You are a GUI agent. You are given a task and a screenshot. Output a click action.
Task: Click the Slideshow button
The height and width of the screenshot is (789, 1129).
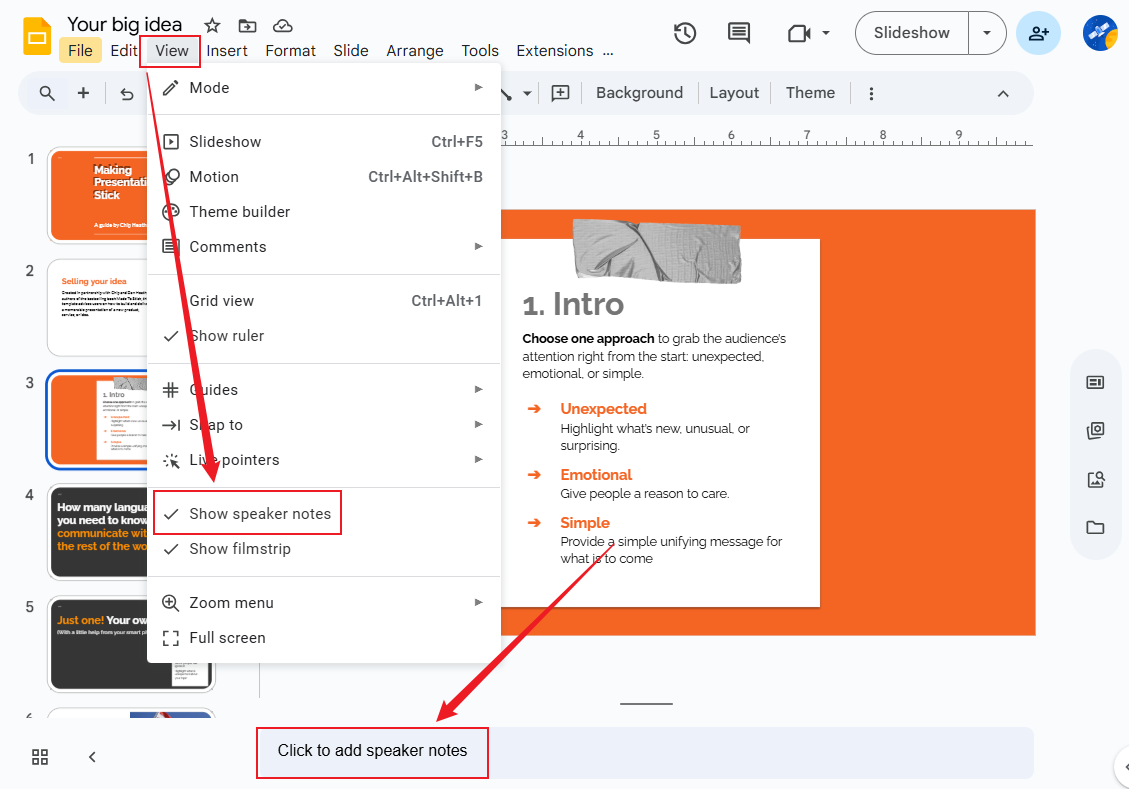click(911, 33)
